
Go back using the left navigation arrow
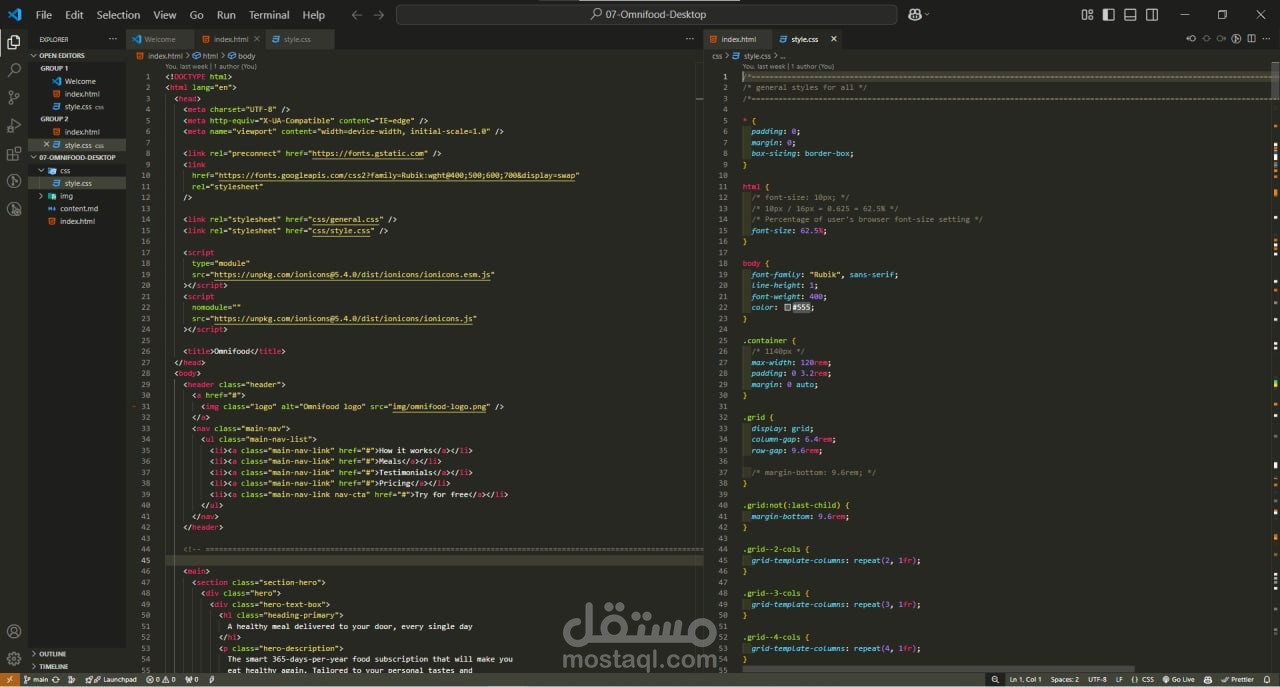coord(357,15)
